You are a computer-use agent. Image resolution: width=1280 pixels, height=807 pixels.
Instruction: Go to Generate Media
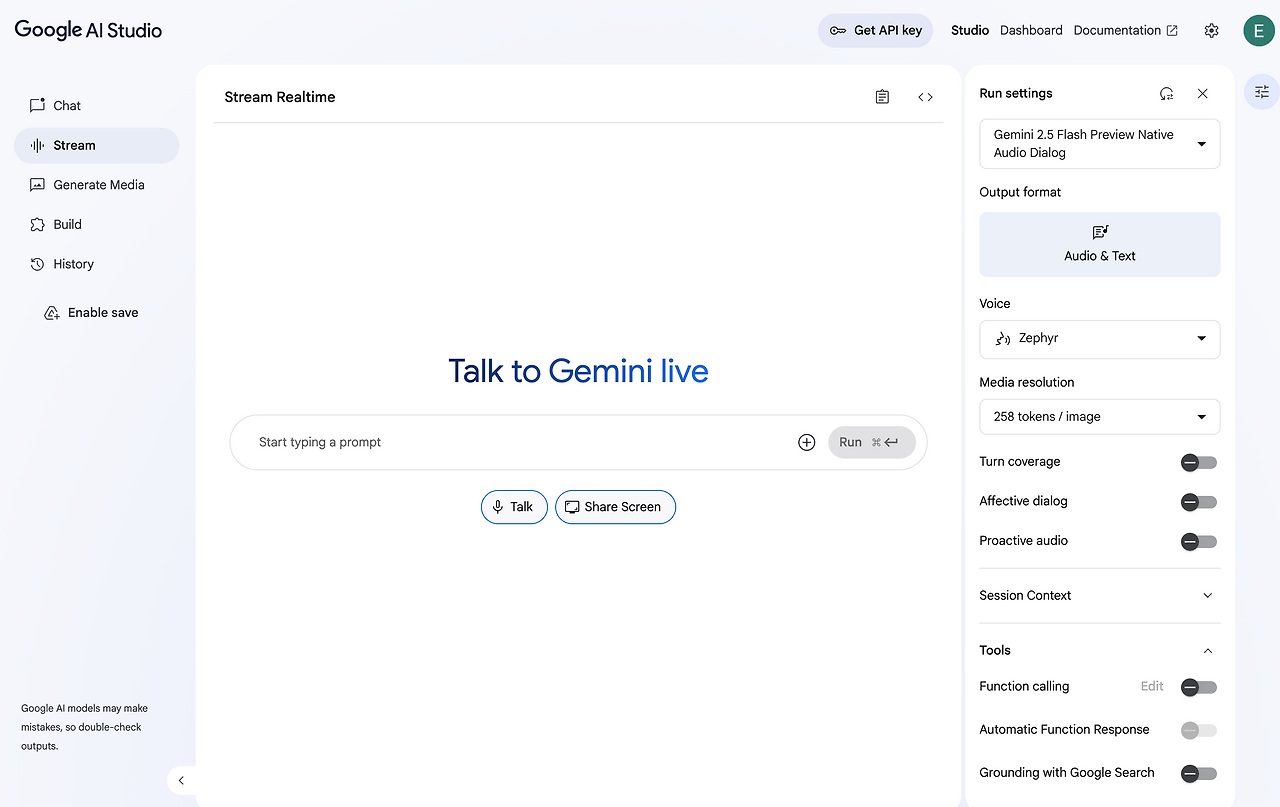97,185
